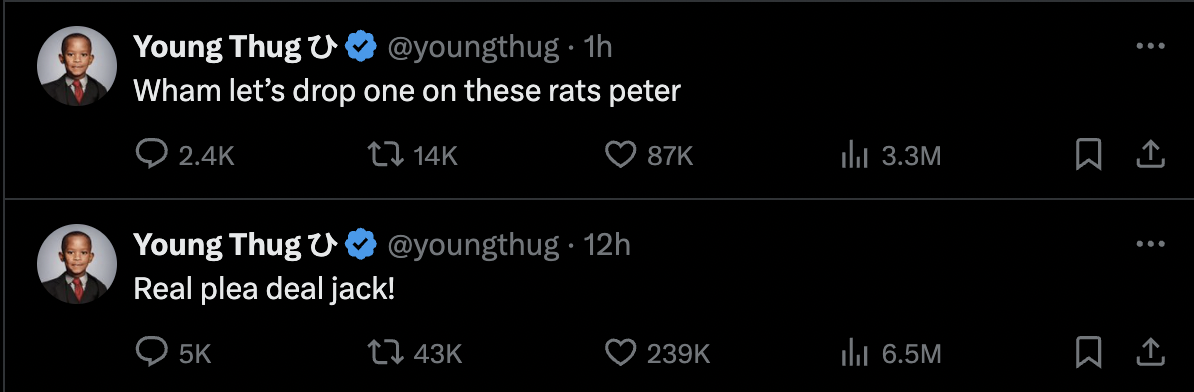Open the 12h timestamp link
1194x392 pixels.
pyautogui.click(x=607, y=245)
